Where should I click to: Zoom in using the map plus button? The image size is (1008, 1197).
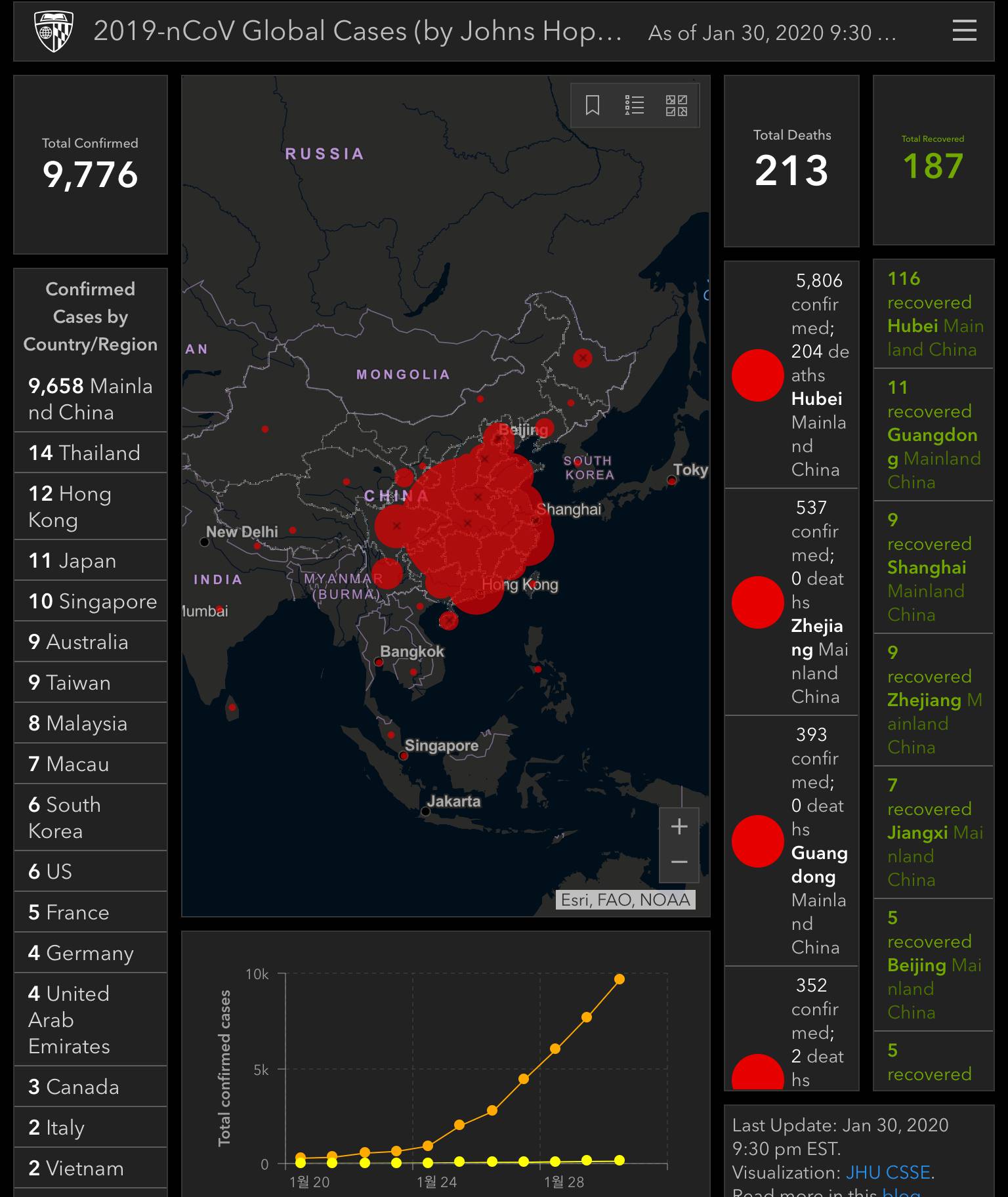[x=679, y=826]
